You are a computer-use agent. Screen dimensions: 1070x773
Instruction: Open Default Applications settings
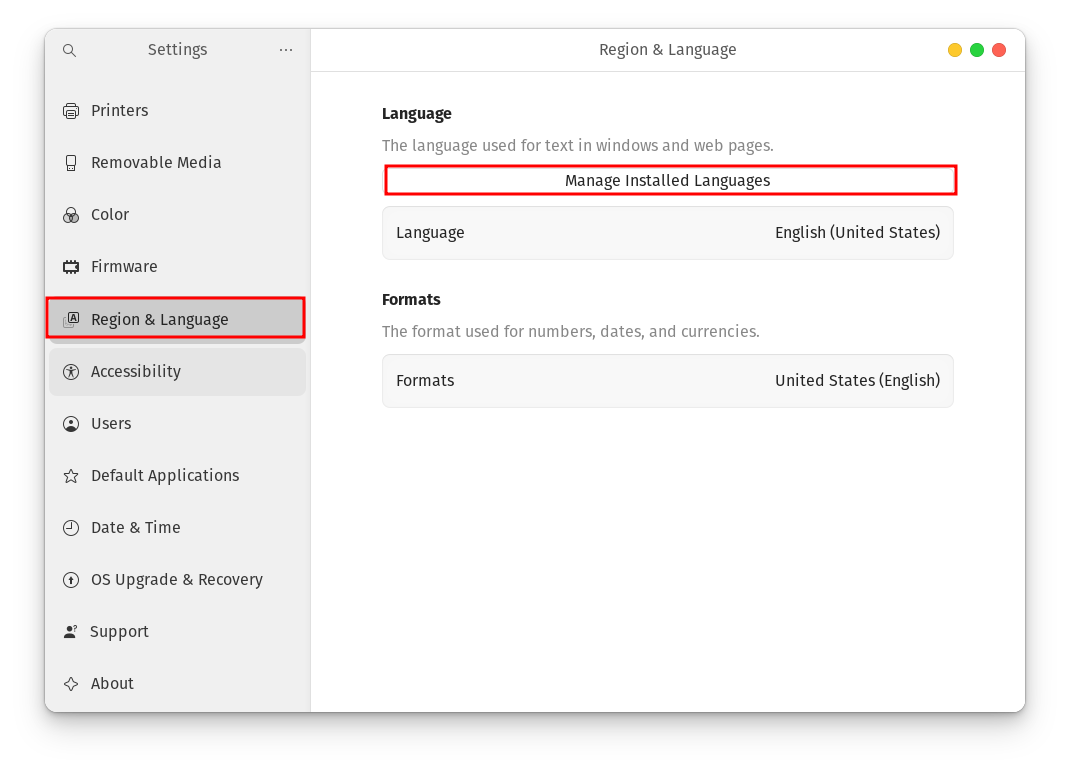[x=177, y=476]
